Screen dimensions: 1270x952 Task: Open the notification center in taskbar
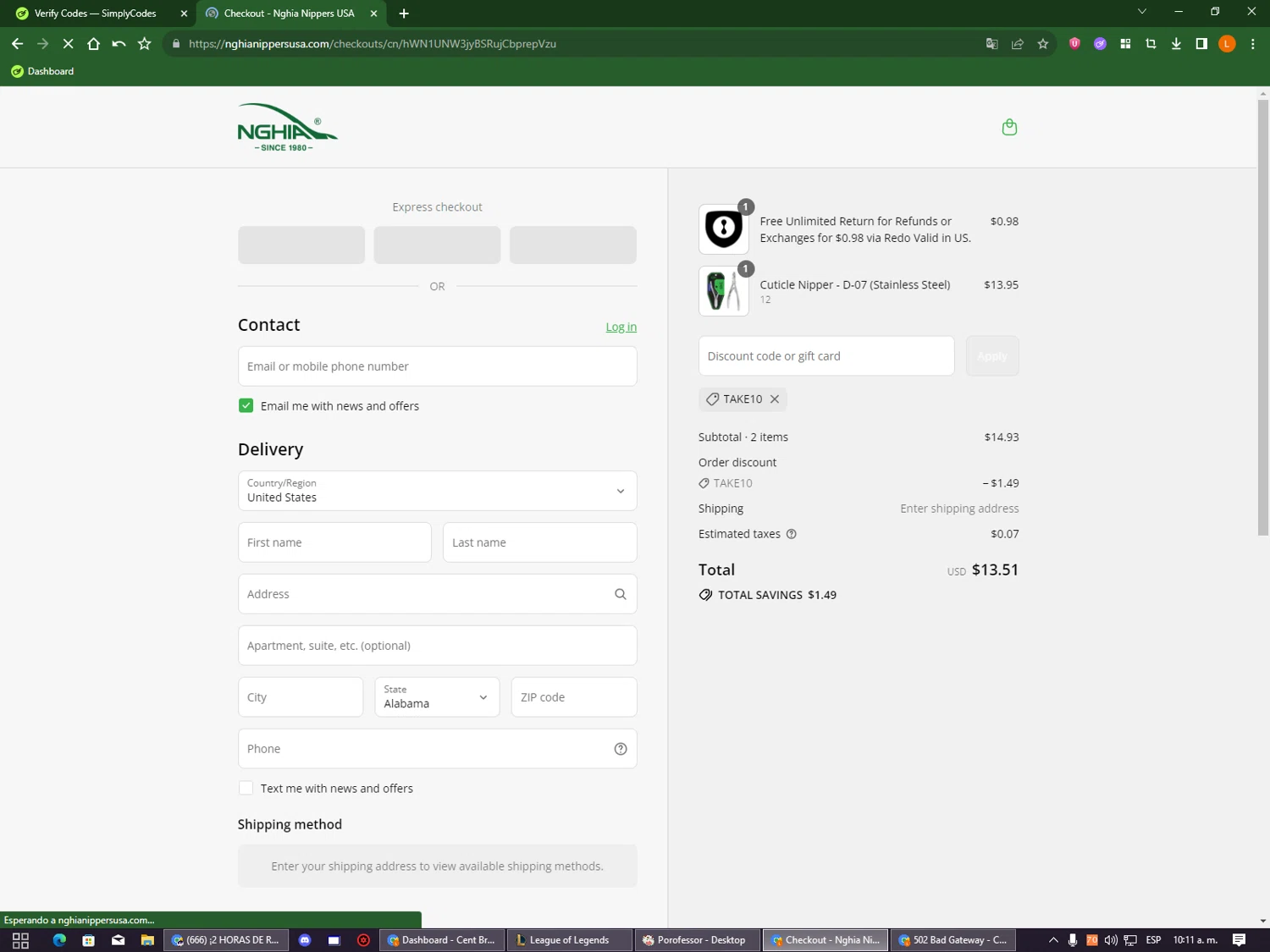(x=1239, y=940)
